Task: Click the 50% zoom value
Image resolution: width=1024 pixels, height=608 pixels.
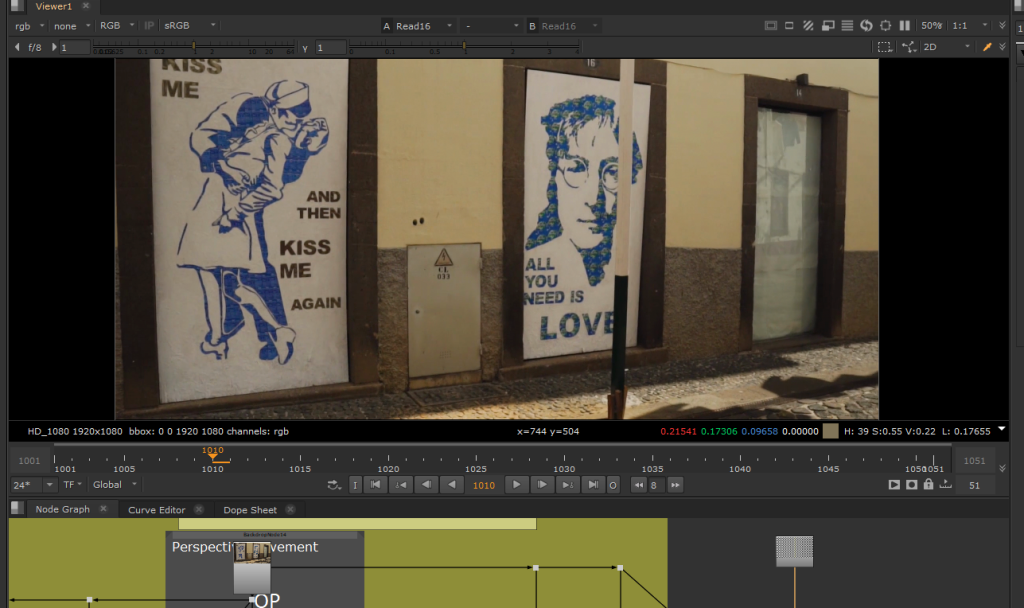Action: point(931,25)
